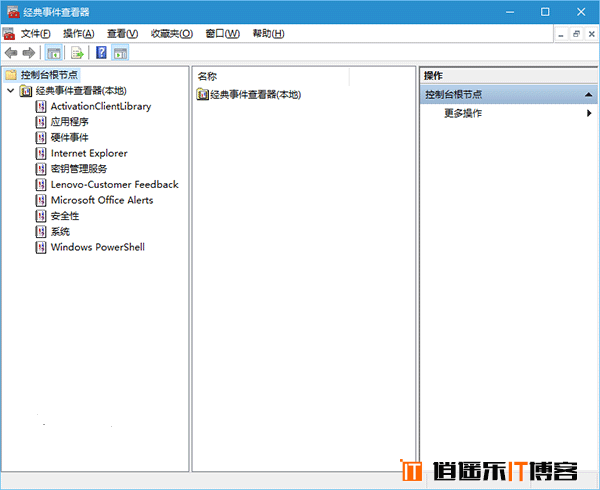This screenshot has width=600, height=490.
Task: Select 控制台根节点 in the tree
Action: pos(49,75)
